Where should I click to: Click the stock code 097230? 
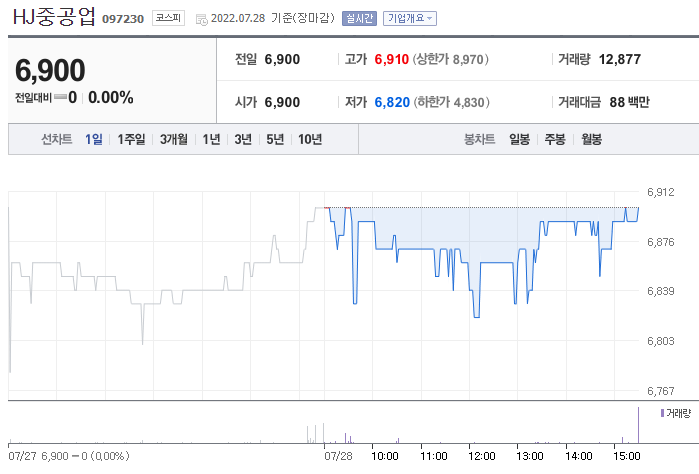click(123, 19)
